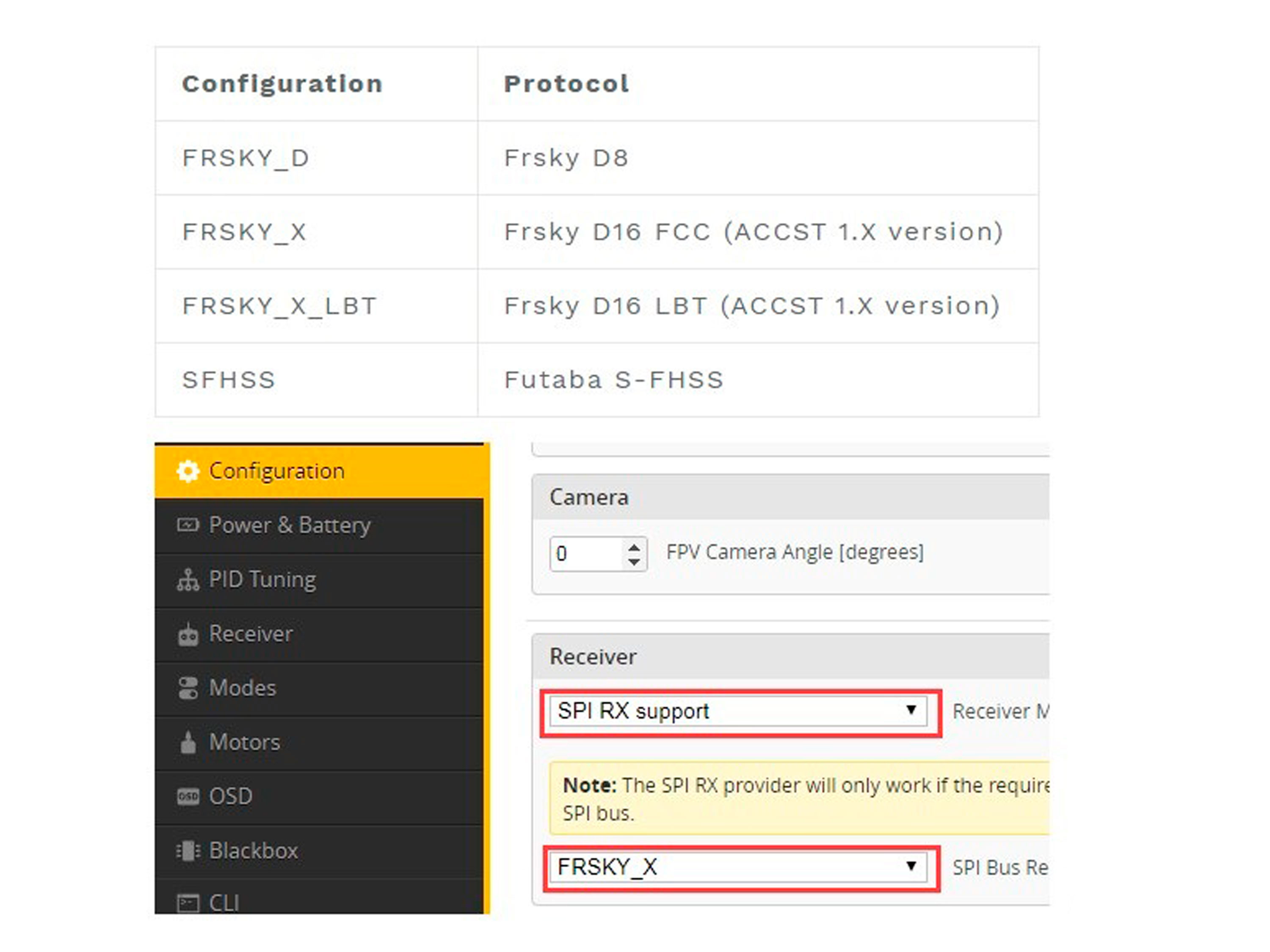The image size is (1270, 952).
Task: Click the CLI terminal icon
Action: (x=188, y=903)
